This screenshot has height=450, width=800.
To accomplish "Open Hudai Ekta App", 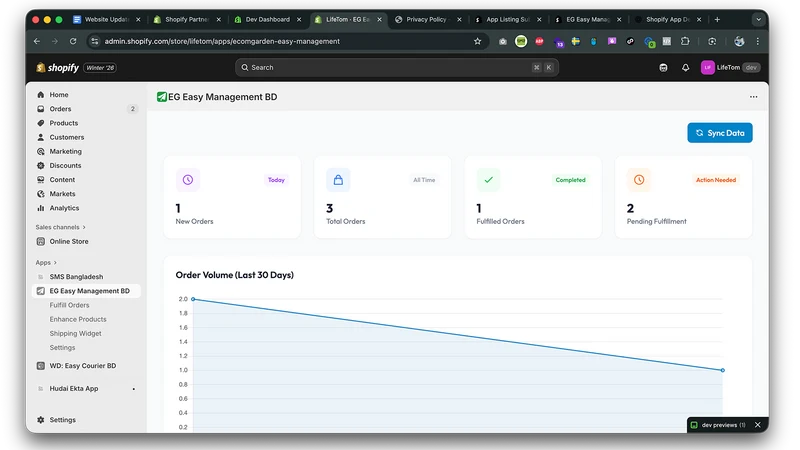I will point(73,388).
